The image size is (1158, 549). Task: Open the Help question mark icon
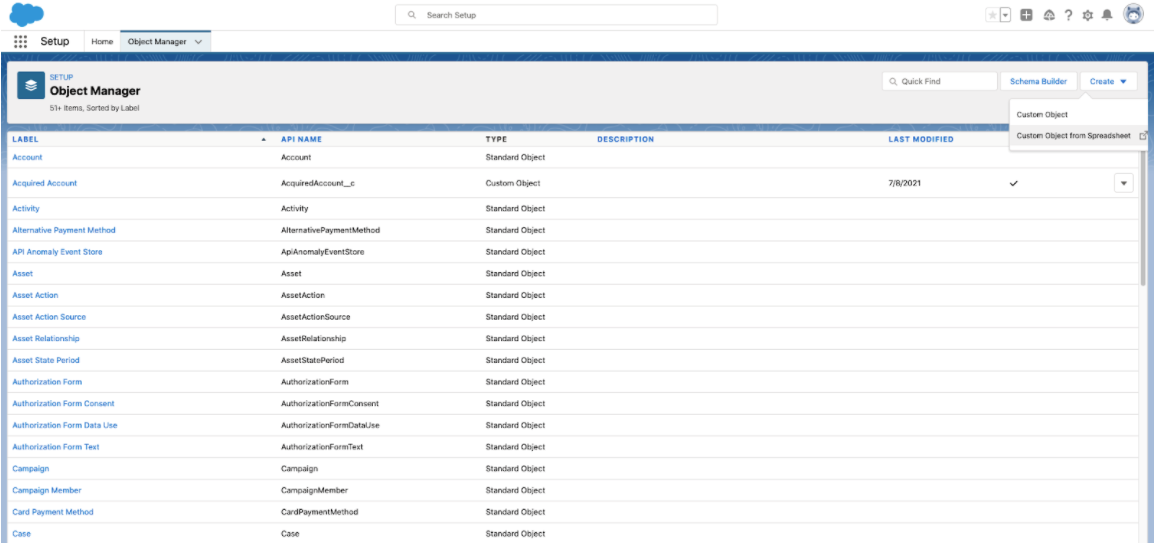coord(1088,15)
